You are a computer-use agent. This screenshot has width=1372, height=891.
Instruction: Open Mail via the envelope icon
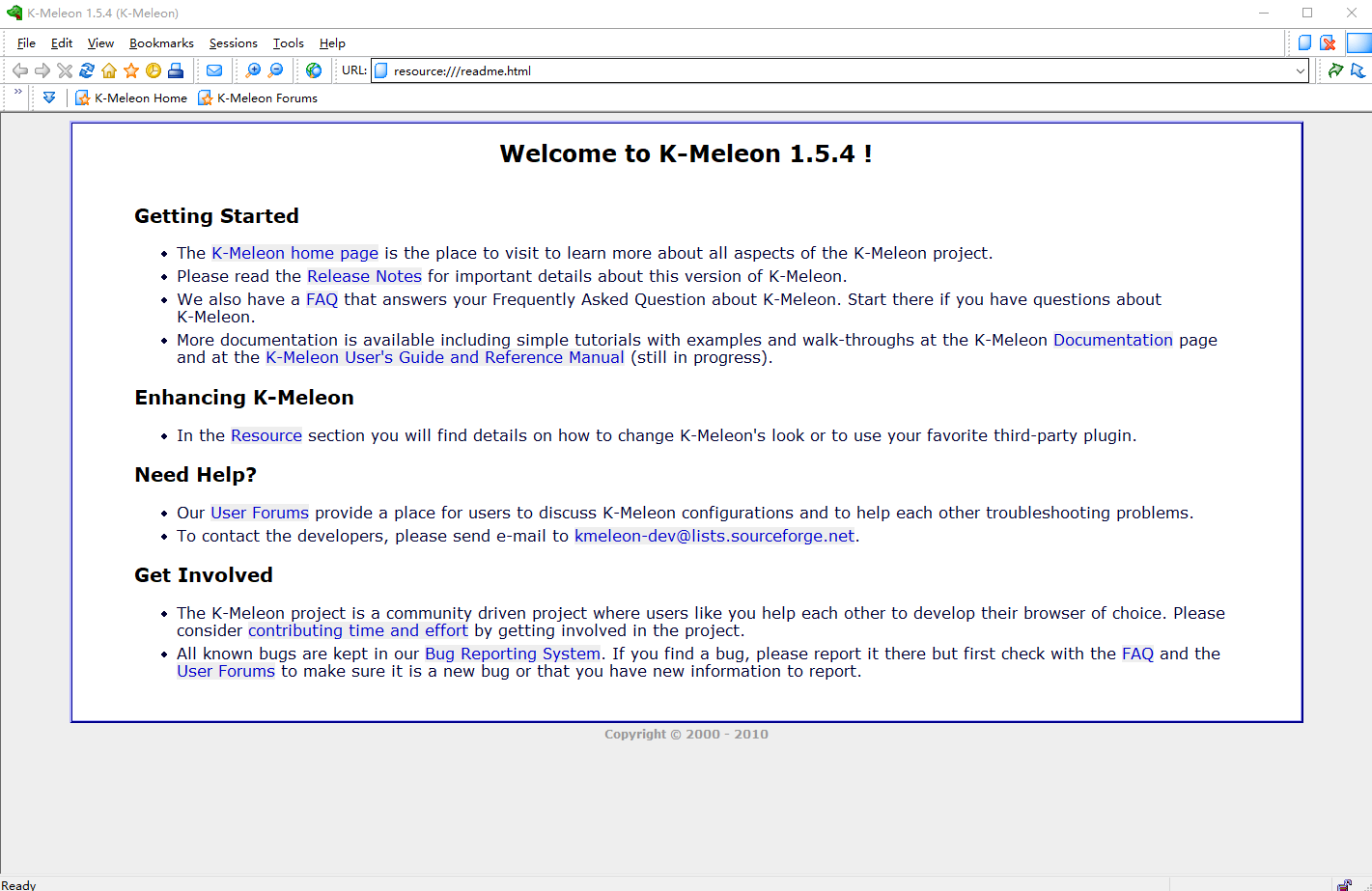tap(214, 70)
